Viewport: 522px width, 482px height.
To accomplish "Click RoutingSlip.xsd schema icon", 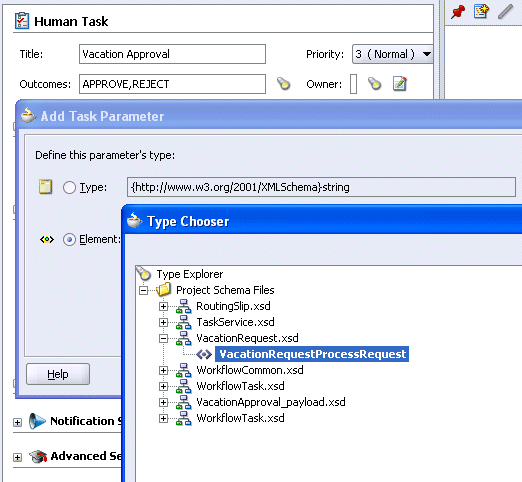I will pyautogui.click(x=184, y=306).
